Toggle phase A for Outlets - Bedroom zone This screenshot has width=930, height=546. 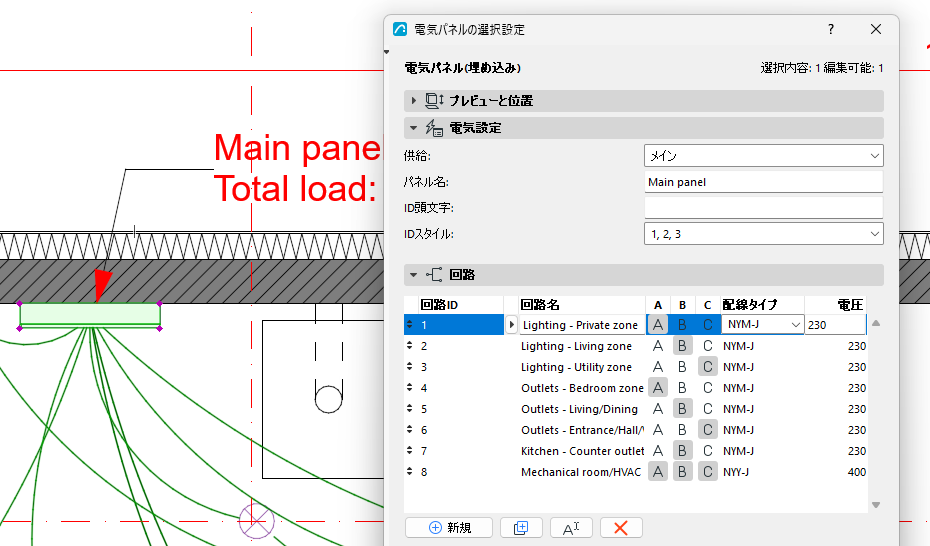click(x=658, y=388)
